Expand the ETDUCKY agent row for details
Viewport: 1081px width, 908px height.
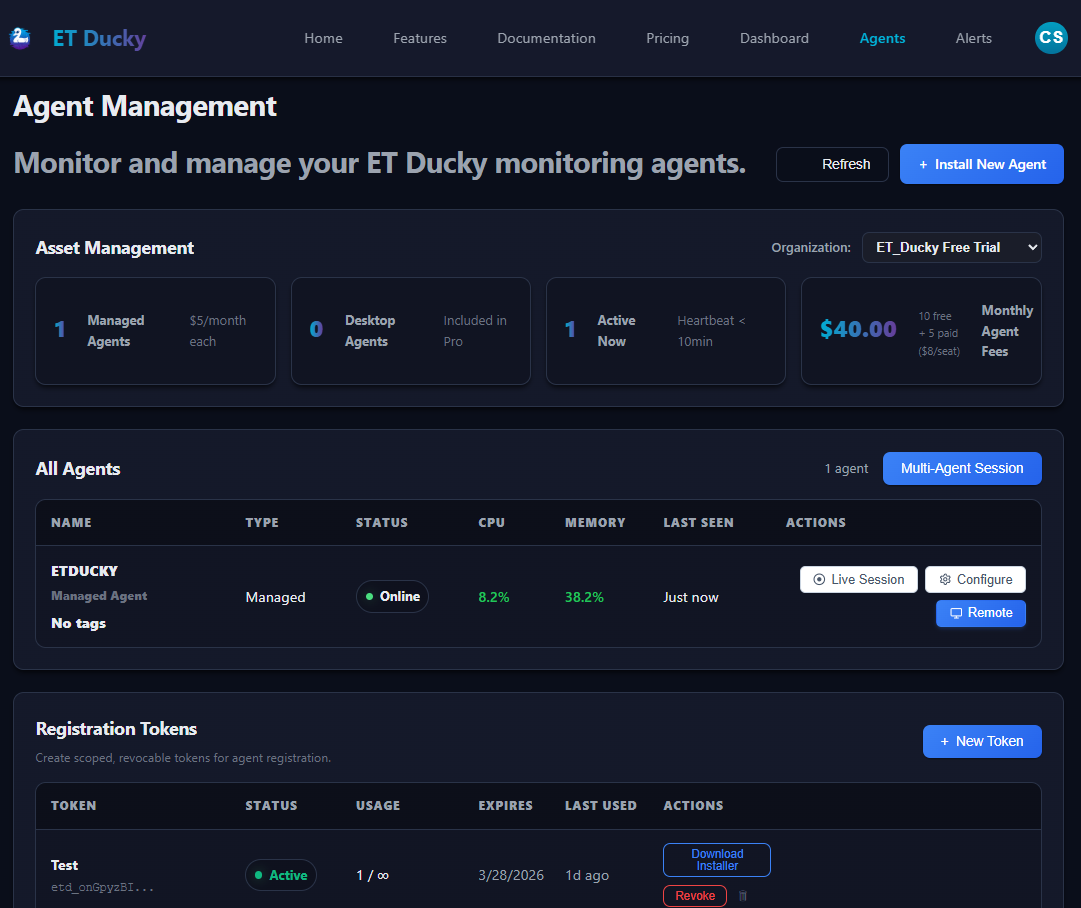click(x=85, y=571)
